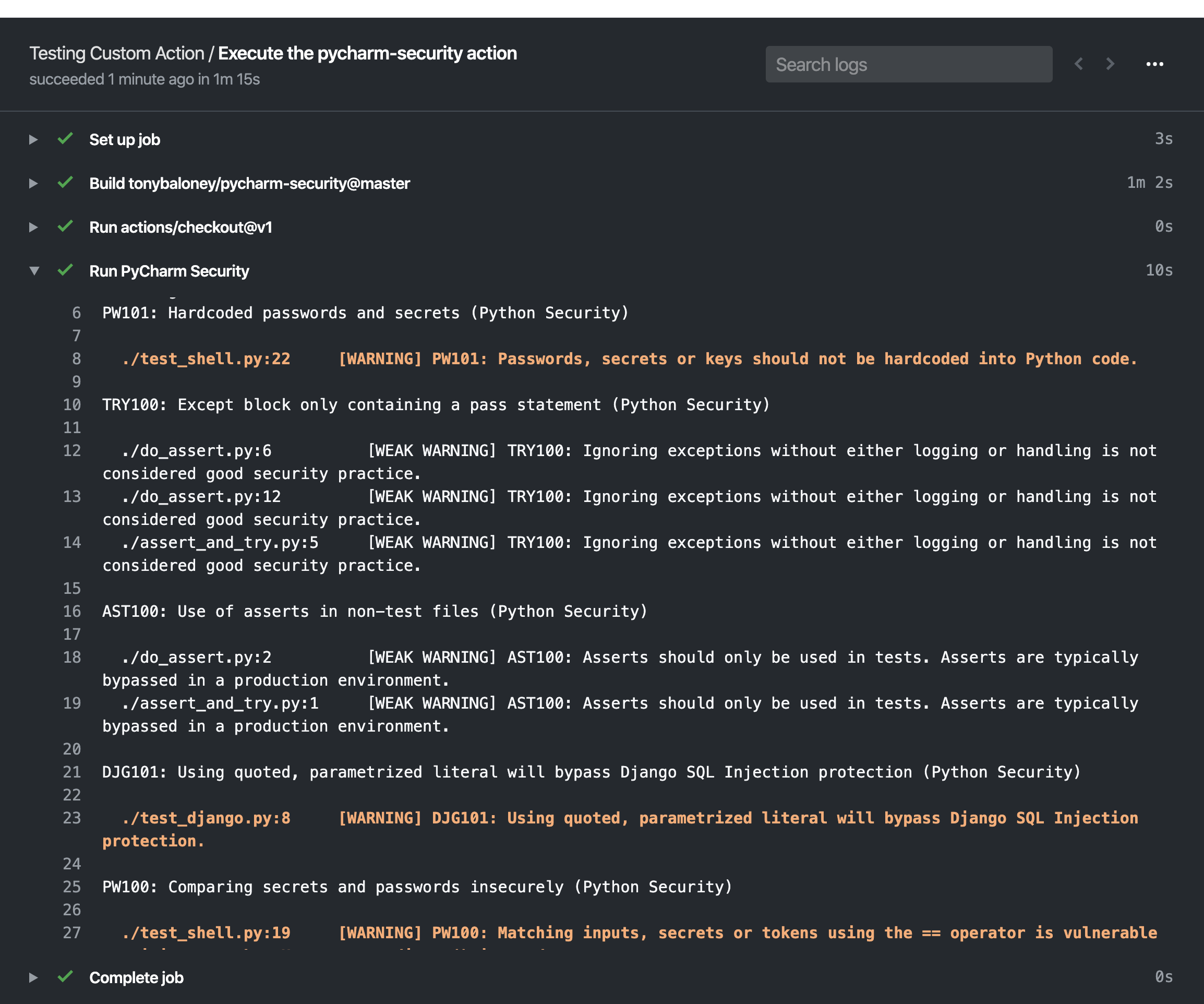Click green checkmark beside Run PyCharm Security
Screen dimensions: 1204x1004
[65, 269]
